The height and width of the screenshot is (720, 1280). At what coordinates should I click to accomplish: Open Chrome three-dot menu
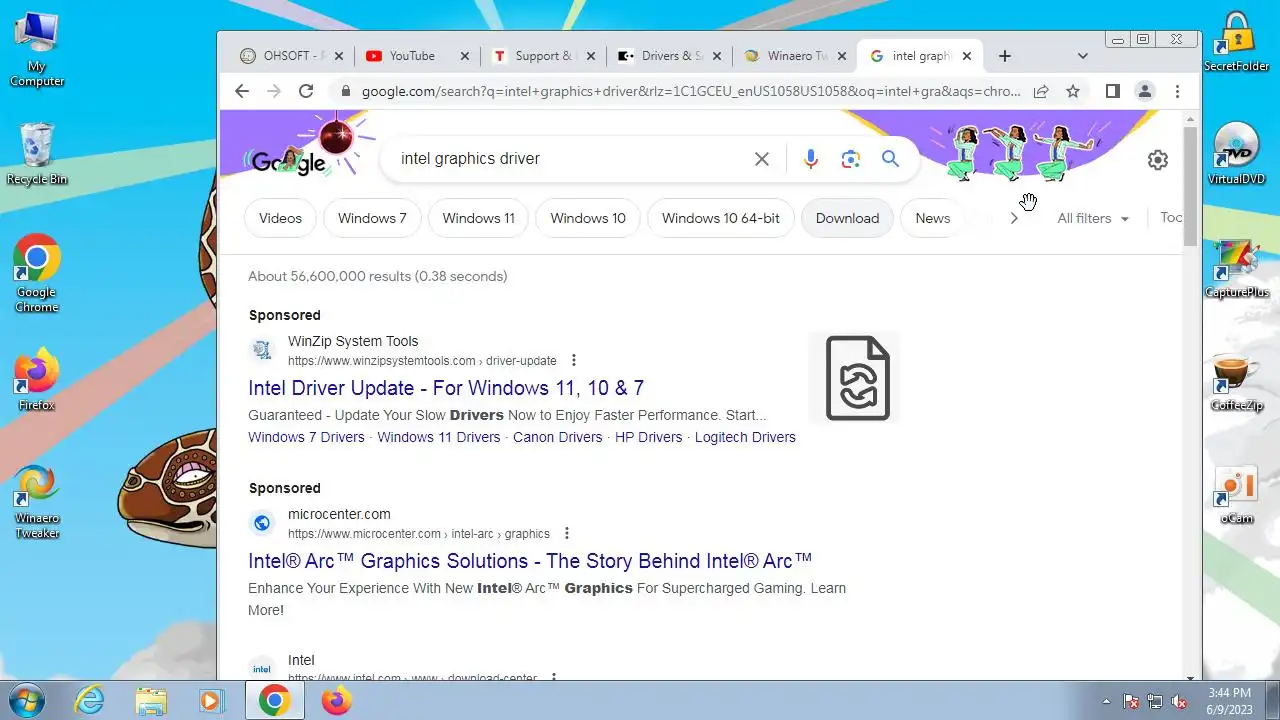[x=1177, y=91]
